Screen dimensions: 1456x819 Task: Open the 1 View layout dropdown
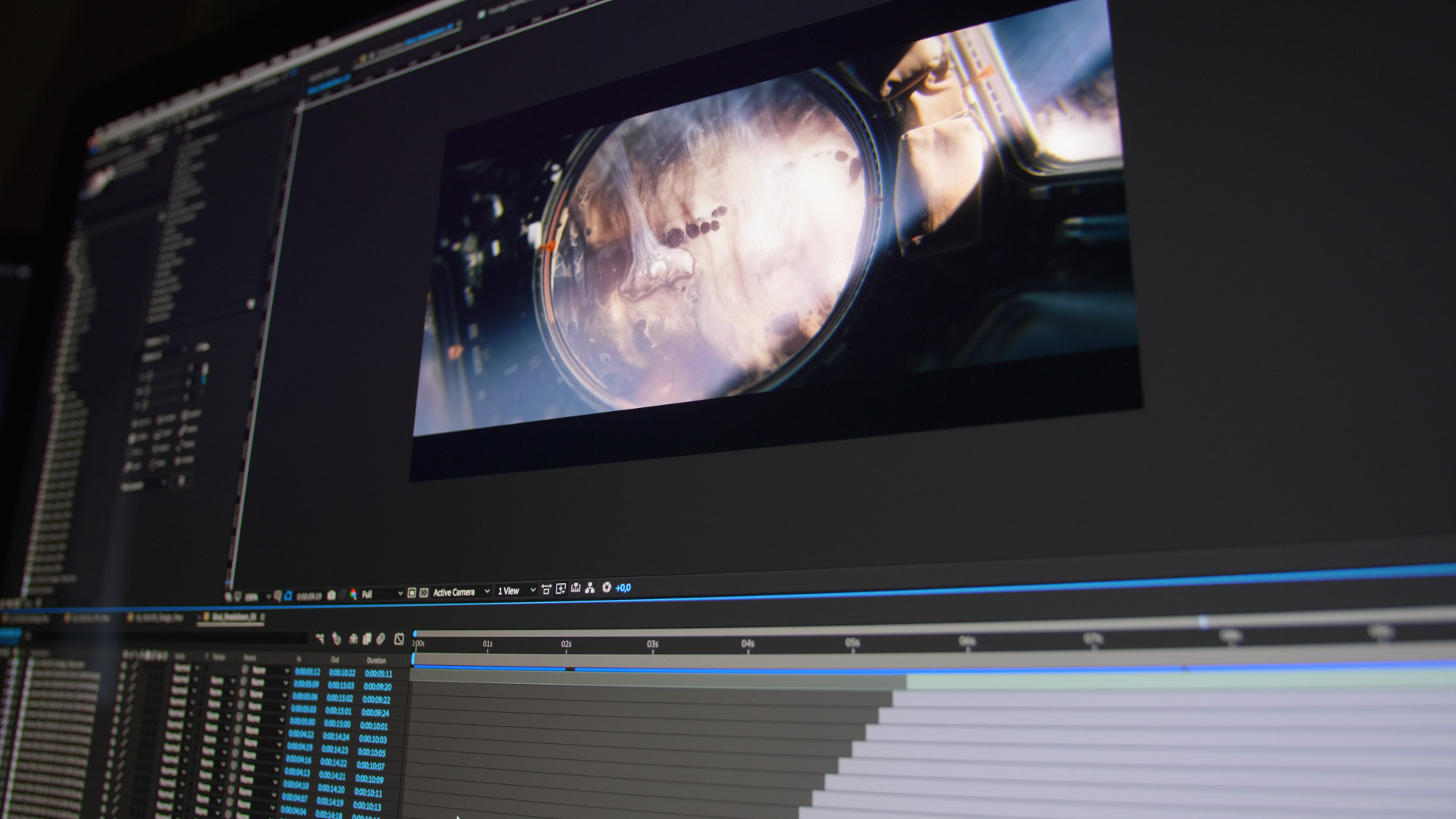[516, 591]
